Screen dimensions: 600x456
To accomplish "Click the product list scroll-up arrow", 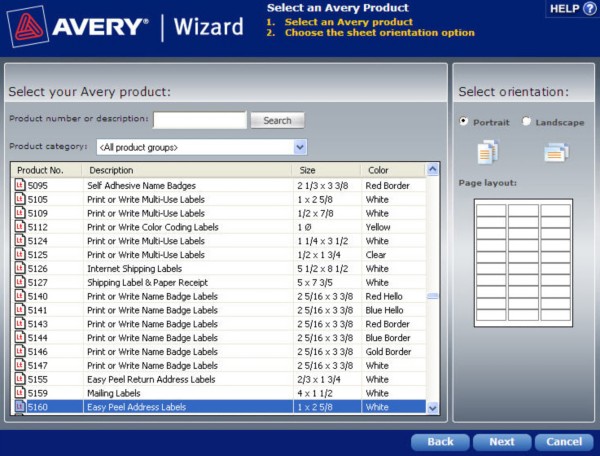I will click(x=432, y=169).
